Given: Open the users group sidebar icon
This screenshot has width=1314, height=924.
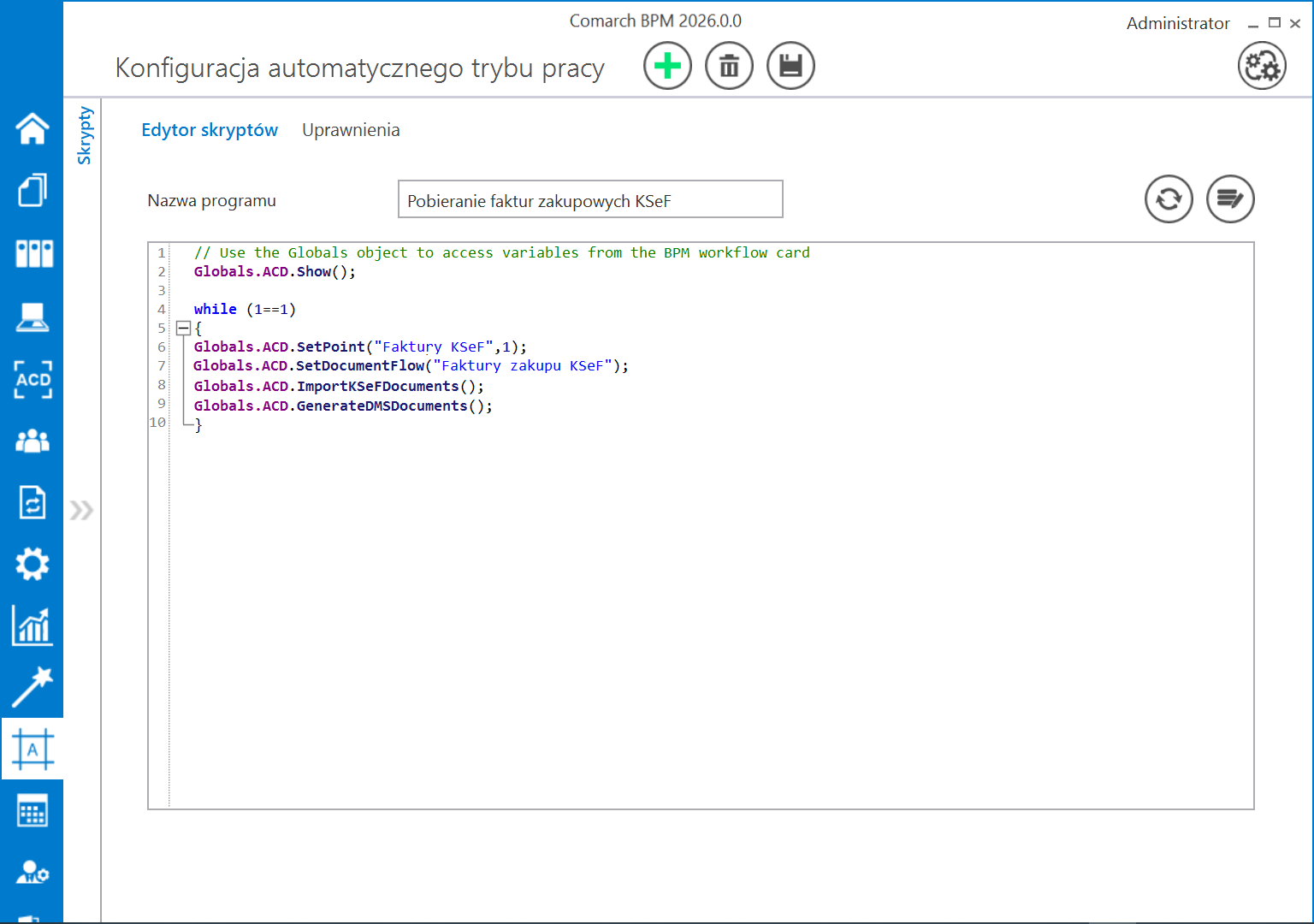Looking at the screenshot, I should coord(33,441).
